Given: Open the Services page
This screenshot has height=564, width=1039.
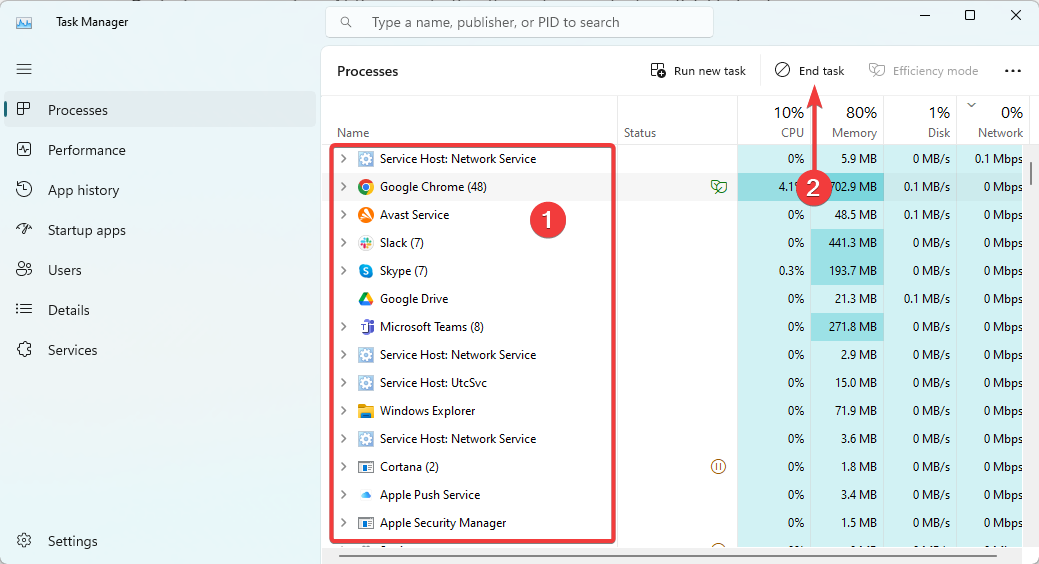Looking at the screenshot, I should coord(160,349).
